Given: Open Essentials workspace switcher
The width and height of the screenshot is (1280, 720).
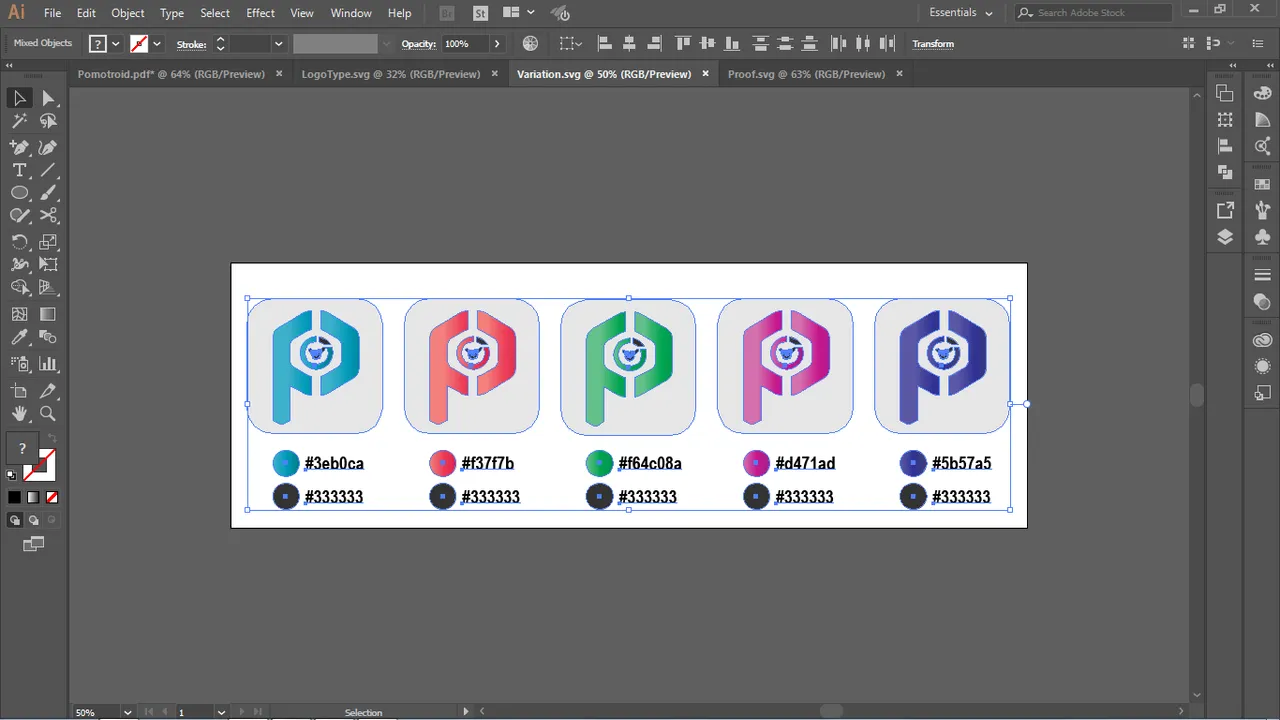Looking at the screenshot, I should (961, 13).
